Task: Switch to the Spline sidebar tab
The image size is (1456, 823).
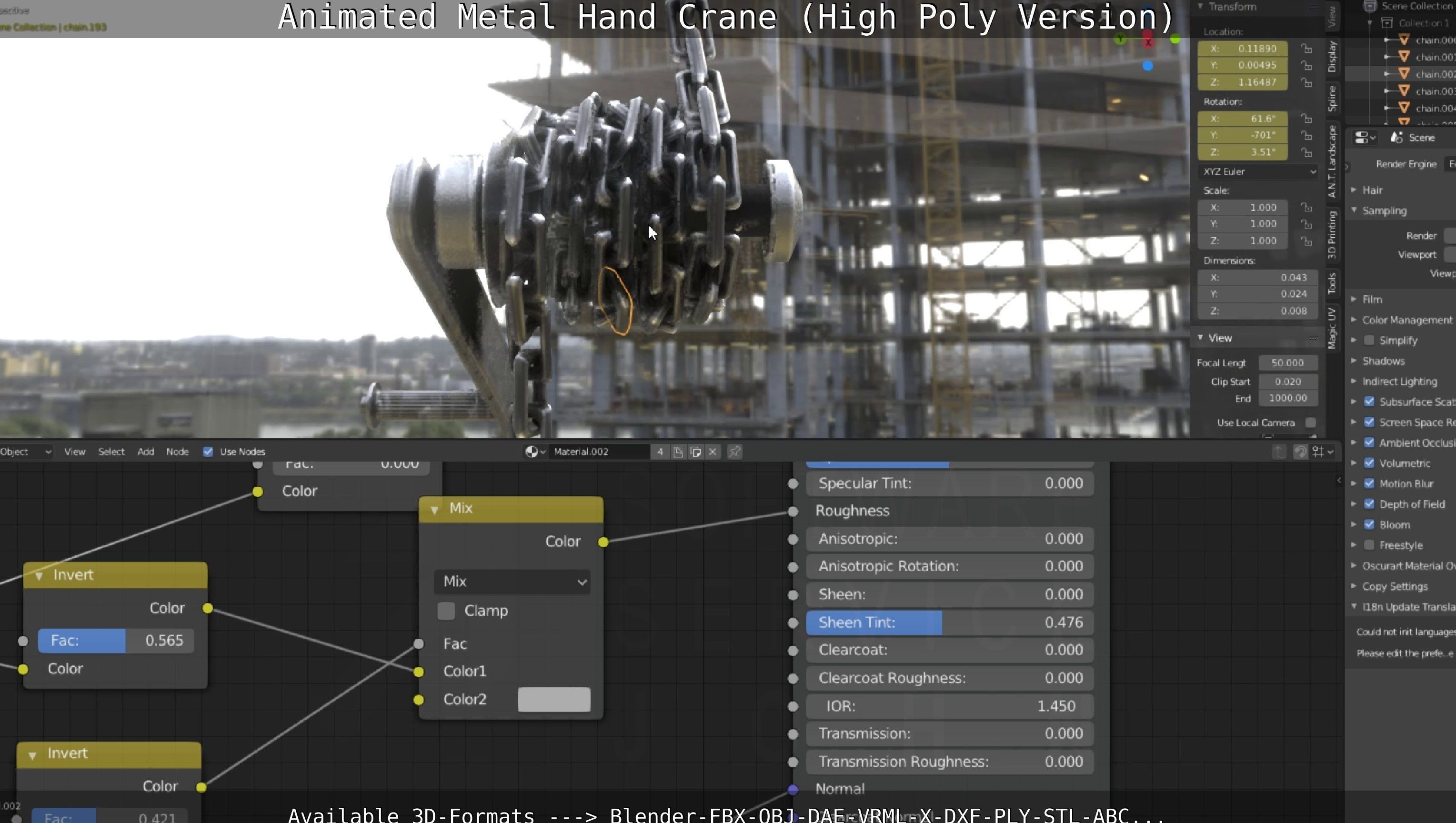Action: tap(1332, 99)
